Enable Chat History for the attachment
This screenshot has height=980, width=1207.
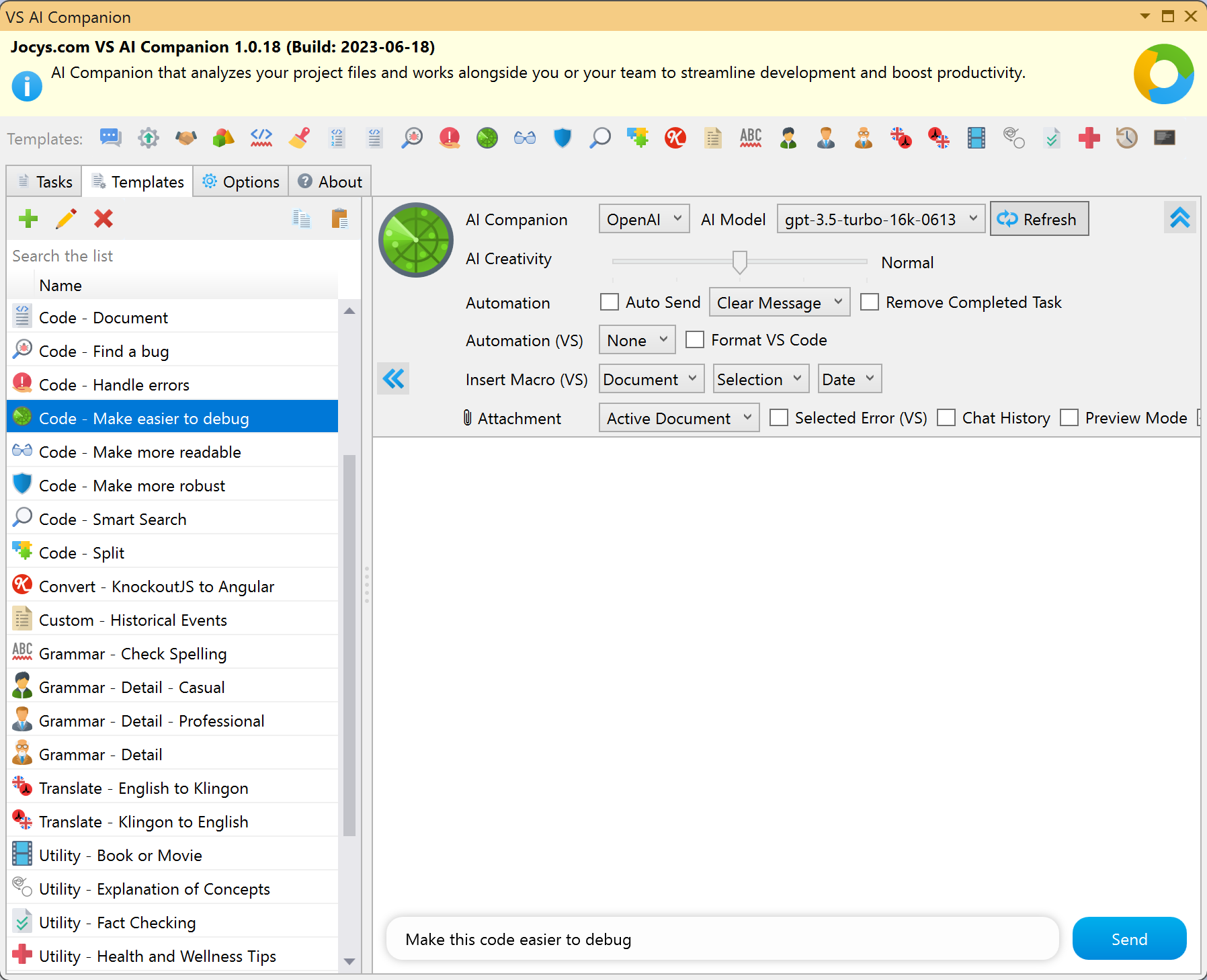click(x=947, y=417)
